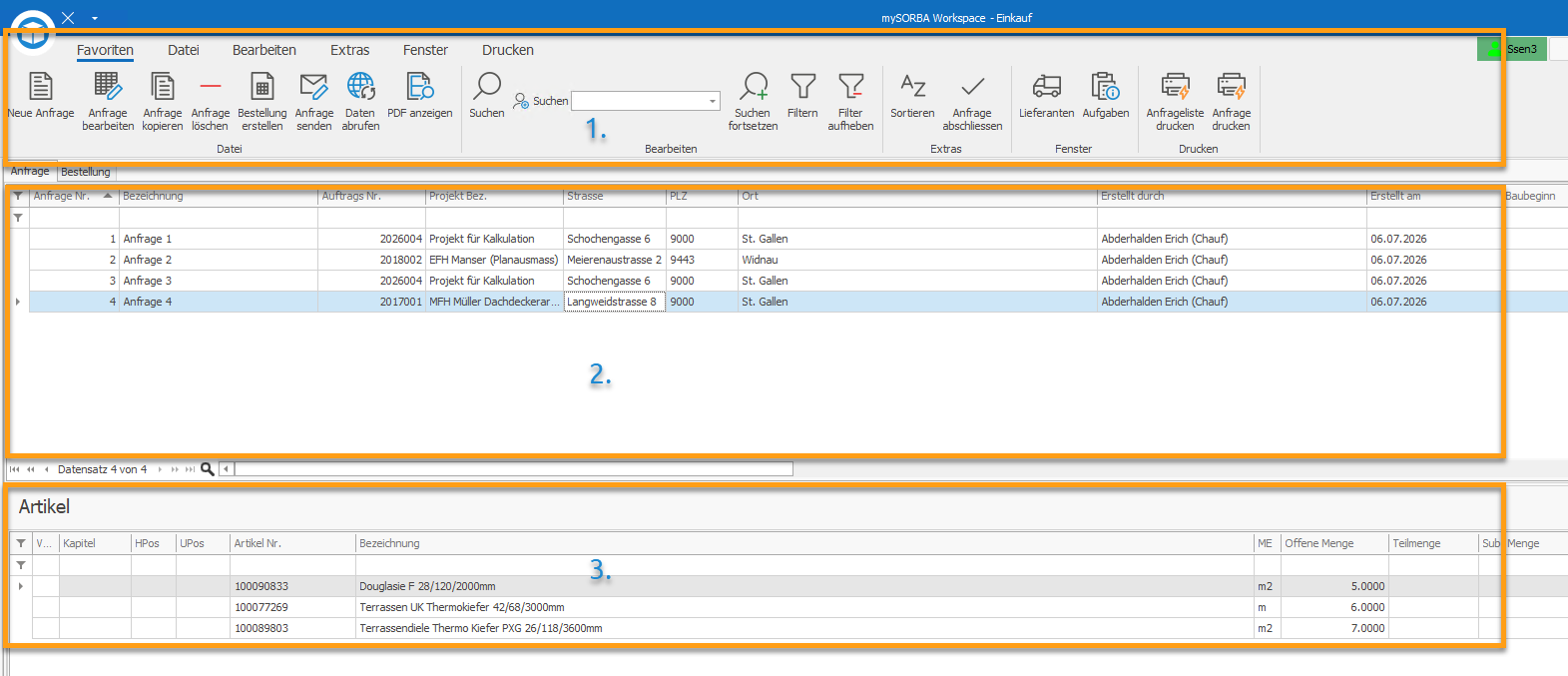Click Artikel Nr. column header
The image size is (1568, 676).
pyautogui.click(x=292, y=543)
